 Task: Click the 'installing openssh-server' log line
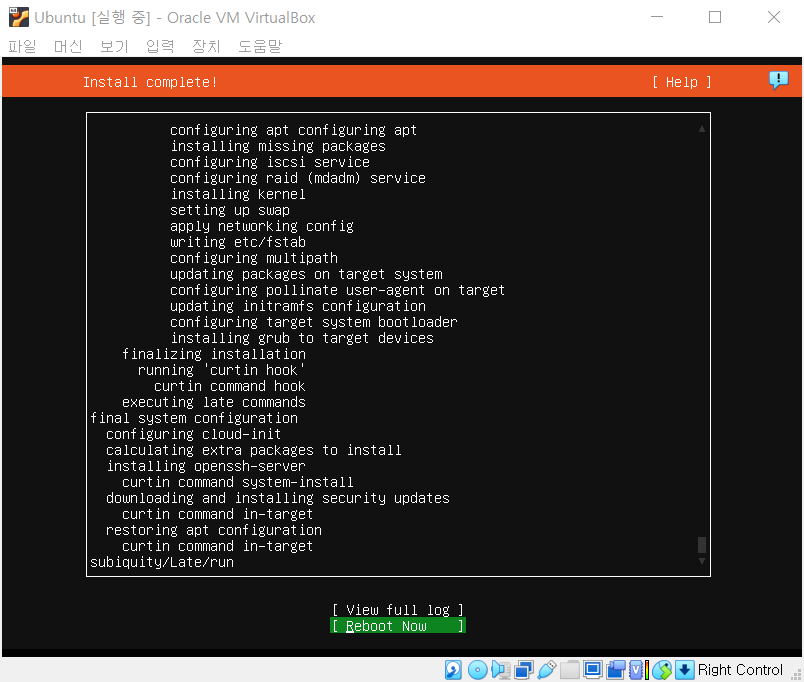[x=206, y=466]
